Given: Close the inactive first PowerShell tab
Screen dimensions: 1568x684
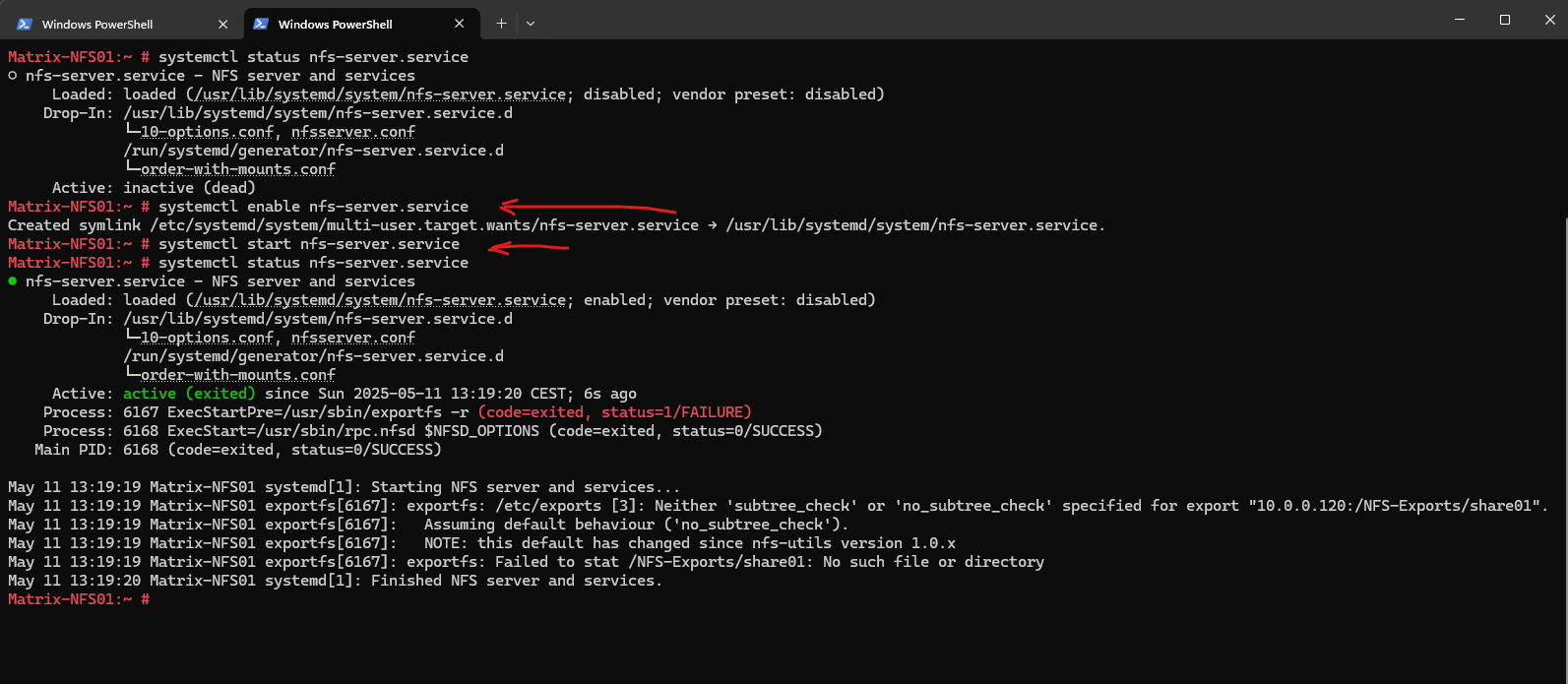Looking at the screenshot, I should (223, 24).
